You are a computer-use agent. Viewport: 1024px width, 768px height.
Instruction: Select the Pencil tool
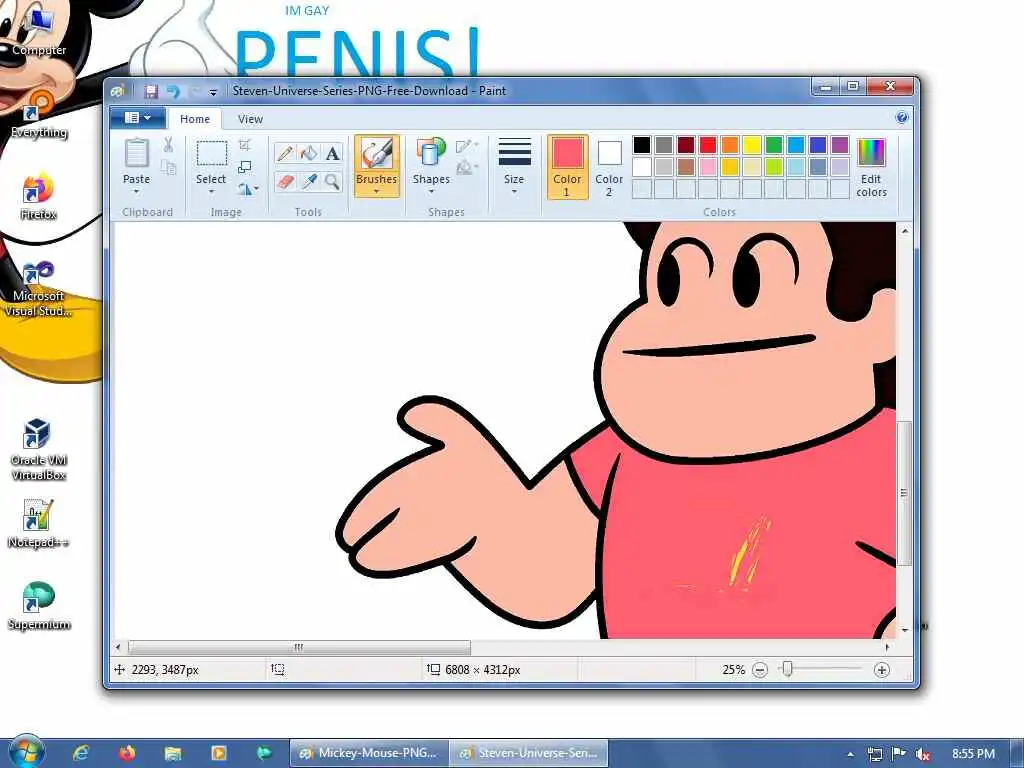click(x=285, y=153)
